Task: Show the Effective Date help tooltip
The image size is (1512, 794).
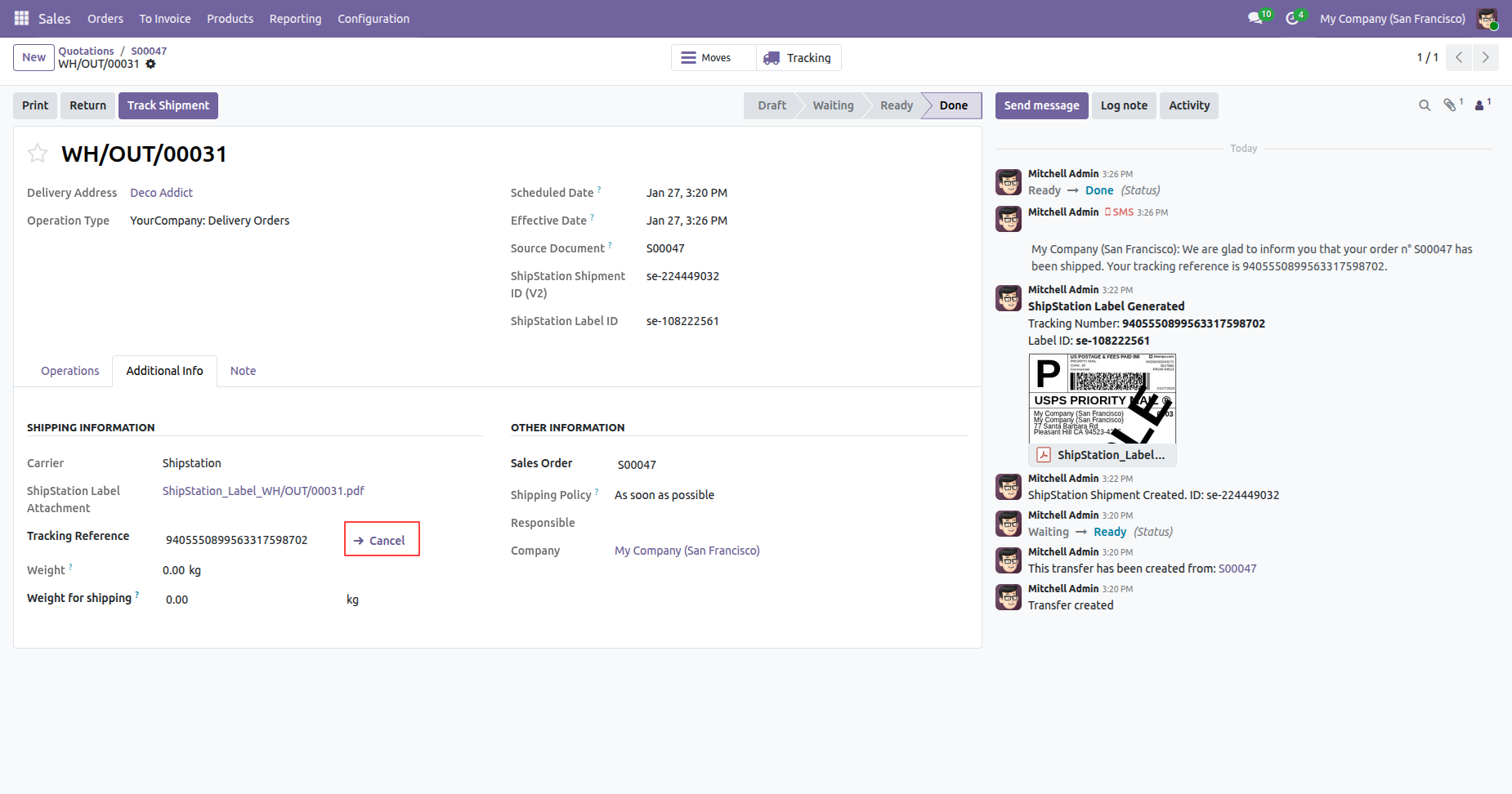Action: point(593,217)
